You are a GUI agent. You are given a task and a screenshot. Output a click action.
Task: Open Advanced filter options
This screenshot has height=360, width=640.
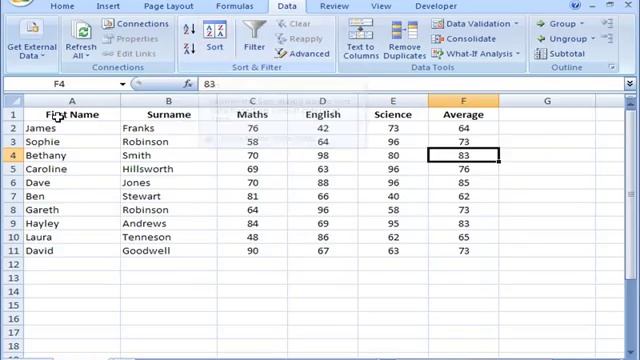[x=302, y=53]
